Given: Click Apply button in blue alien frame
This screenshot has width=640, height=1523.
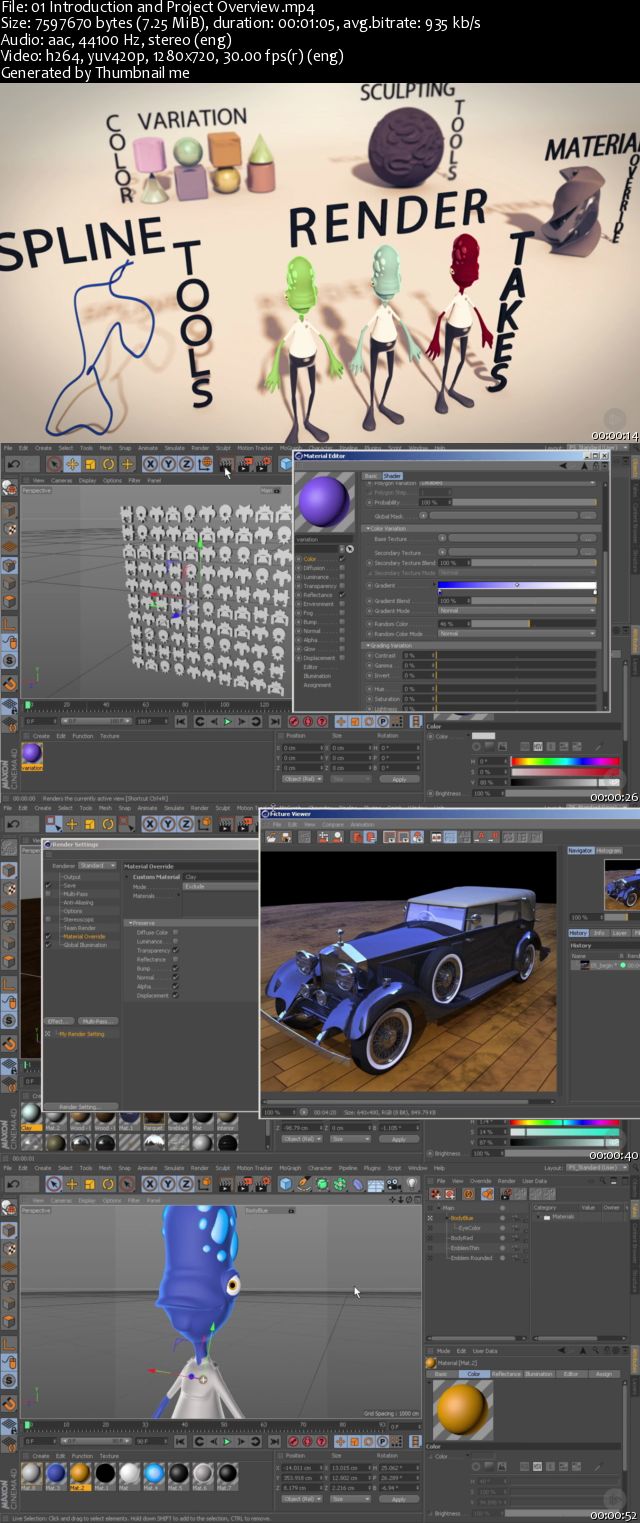Looking at the screenshot, I should (x=399, y=1499).
